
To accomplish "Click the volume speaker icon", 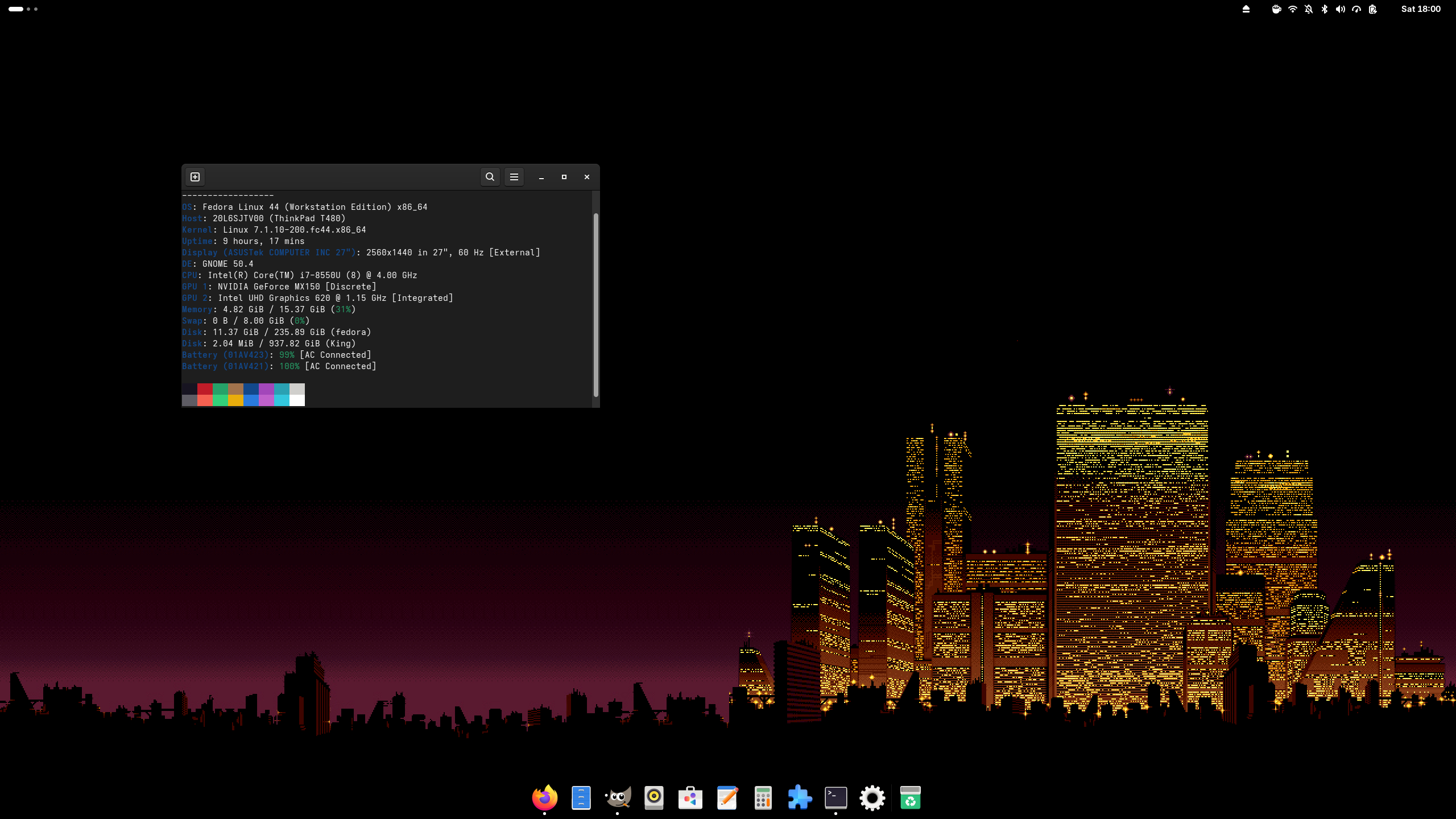I will (1341, 9).
